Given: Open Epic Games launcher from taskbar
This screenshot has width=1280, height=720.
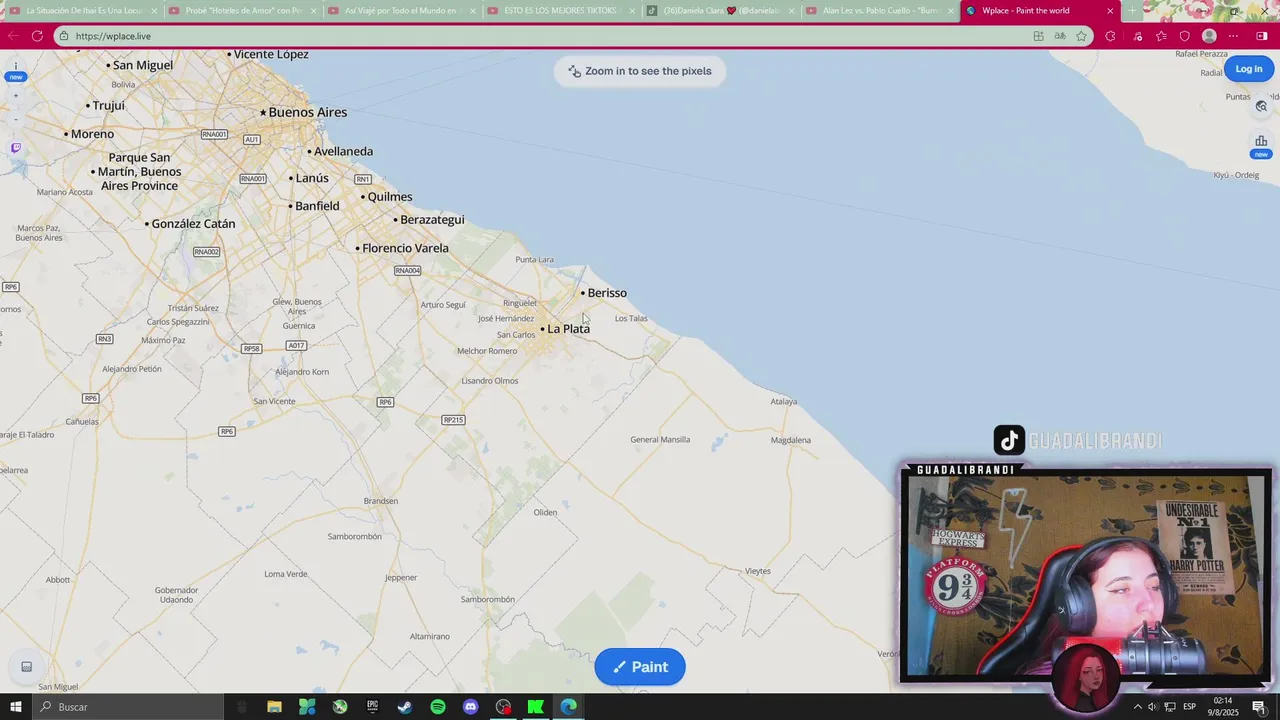Looking at the screenshot, I should (x=372, y=707).
